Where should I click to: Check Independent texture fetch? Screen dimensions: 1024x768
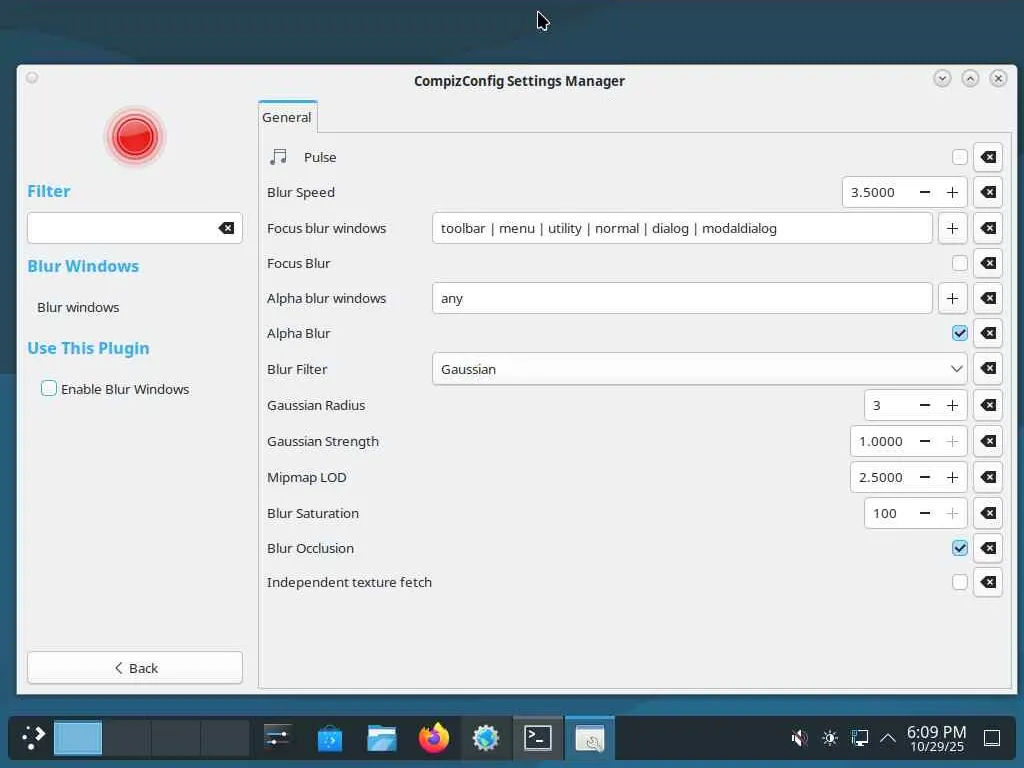pyautogui.click(x=959, y=582)
